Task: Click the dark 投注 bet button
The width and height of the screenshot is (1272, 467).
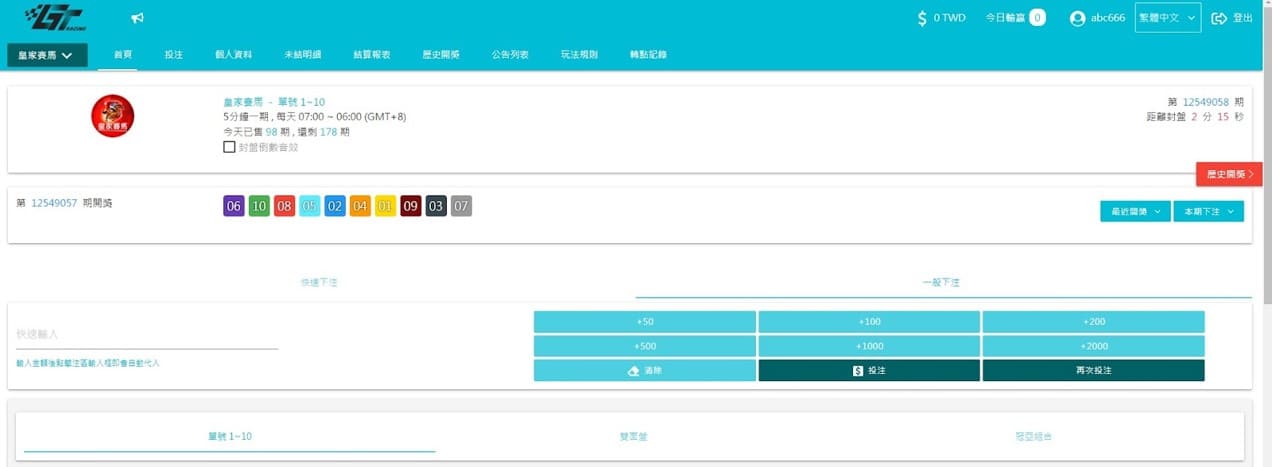Action: coord(869,370)
